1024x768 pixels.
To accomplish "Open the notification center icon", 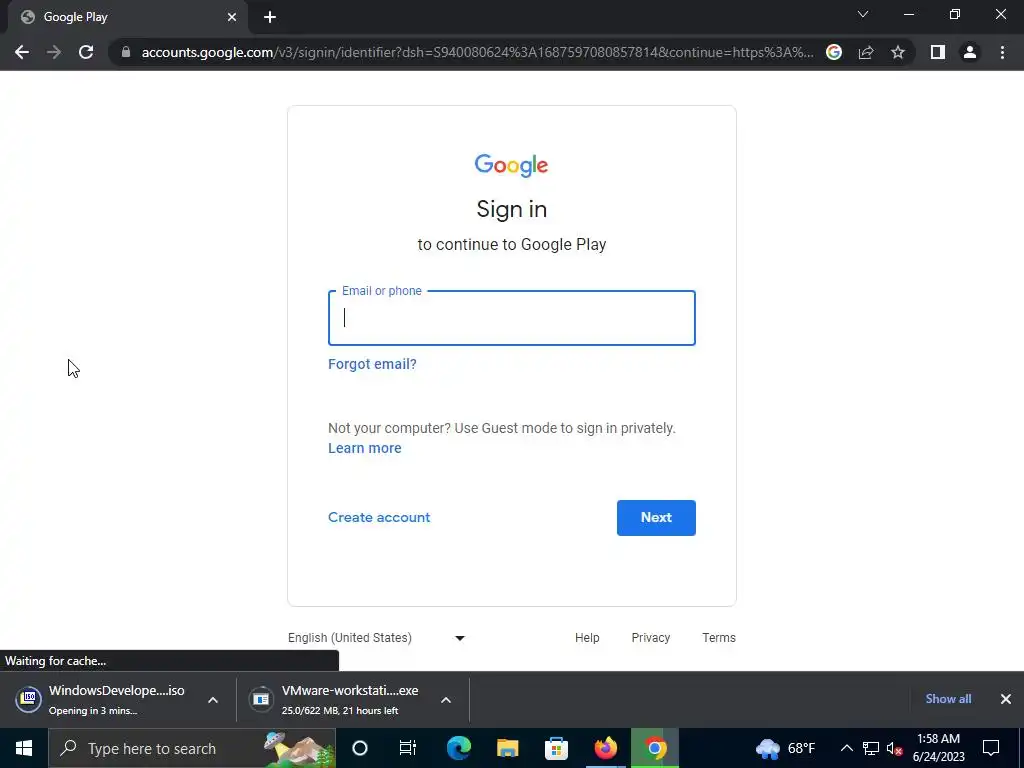I will pos(991,748).
